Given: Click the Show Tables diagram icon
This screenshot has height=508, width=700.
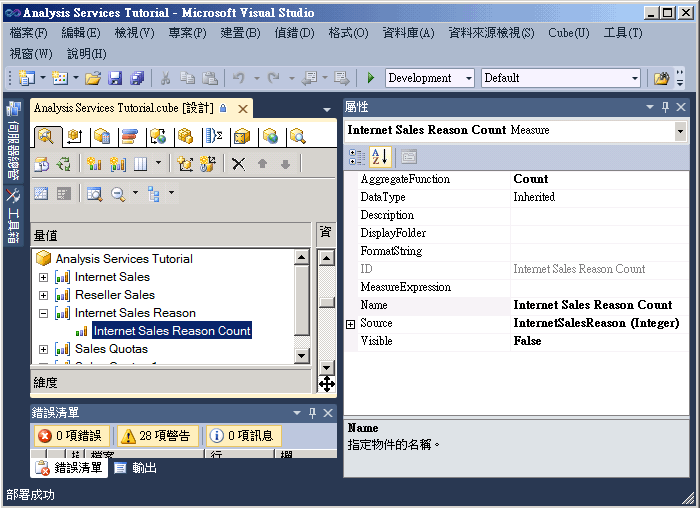Looking at the screenshot, I should point(41,194).
